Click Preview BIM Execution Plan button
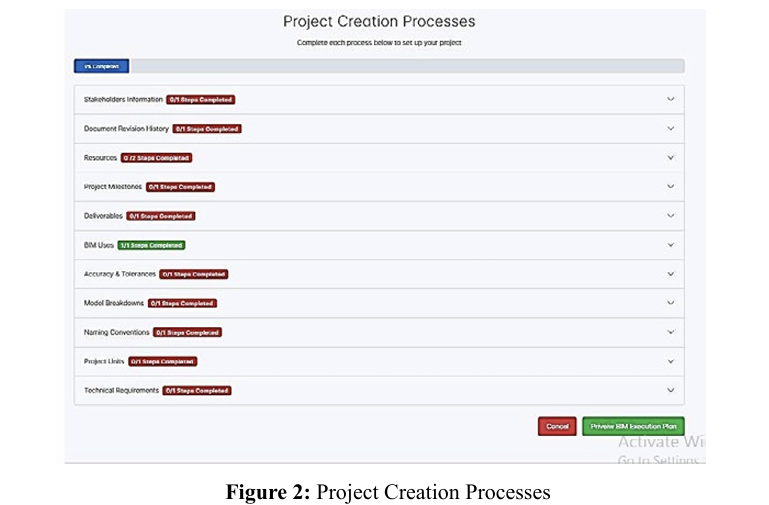Image resolution: width=769 pixels, height=505 pixels. pyautogui.click(x=633, y=426)
